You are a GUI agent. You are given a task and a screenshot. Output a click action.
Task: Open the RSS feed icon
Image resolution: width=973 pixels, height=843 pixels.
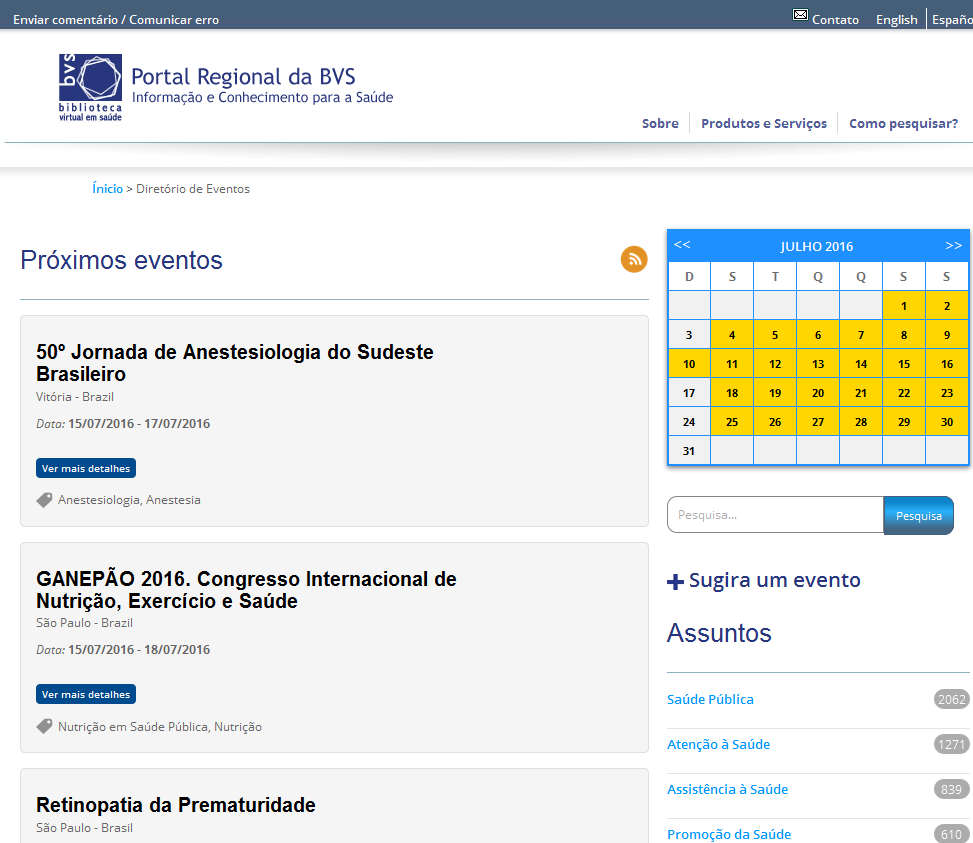[634, 259]
